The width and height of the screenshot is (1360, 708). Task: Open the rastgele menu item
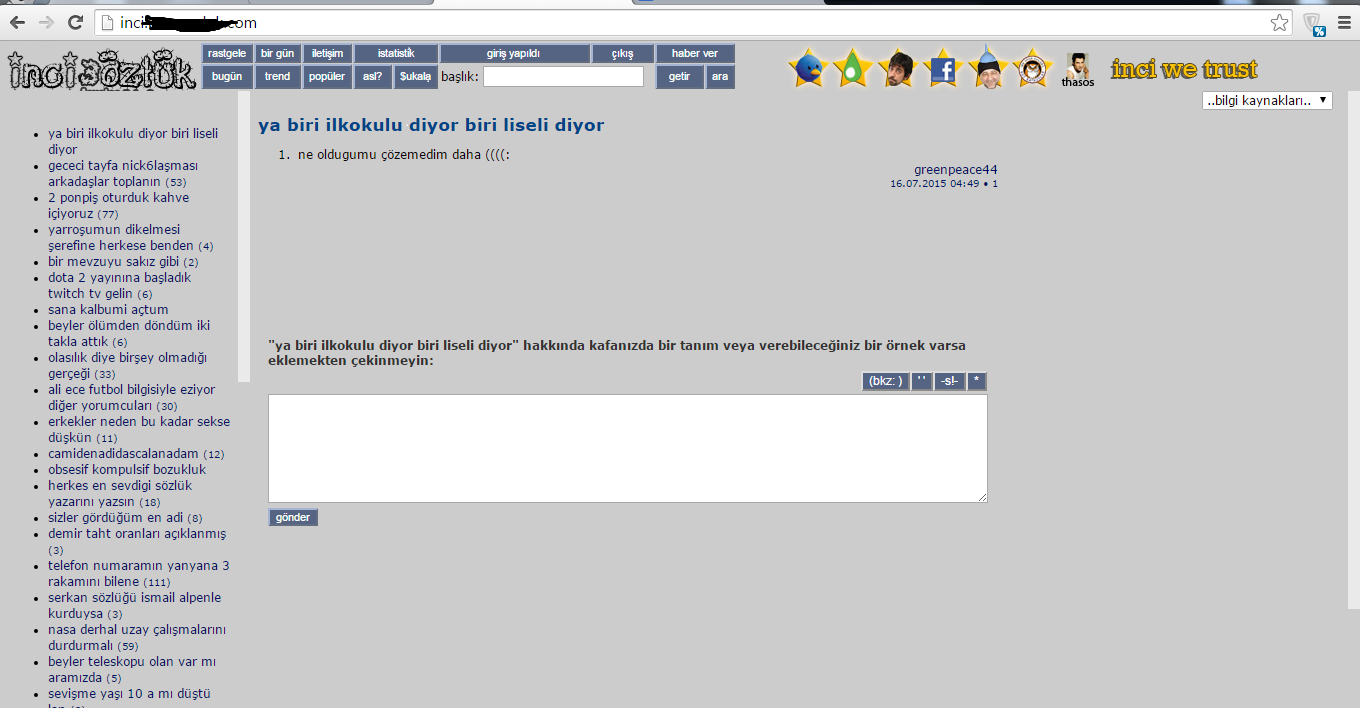point(227,54)
